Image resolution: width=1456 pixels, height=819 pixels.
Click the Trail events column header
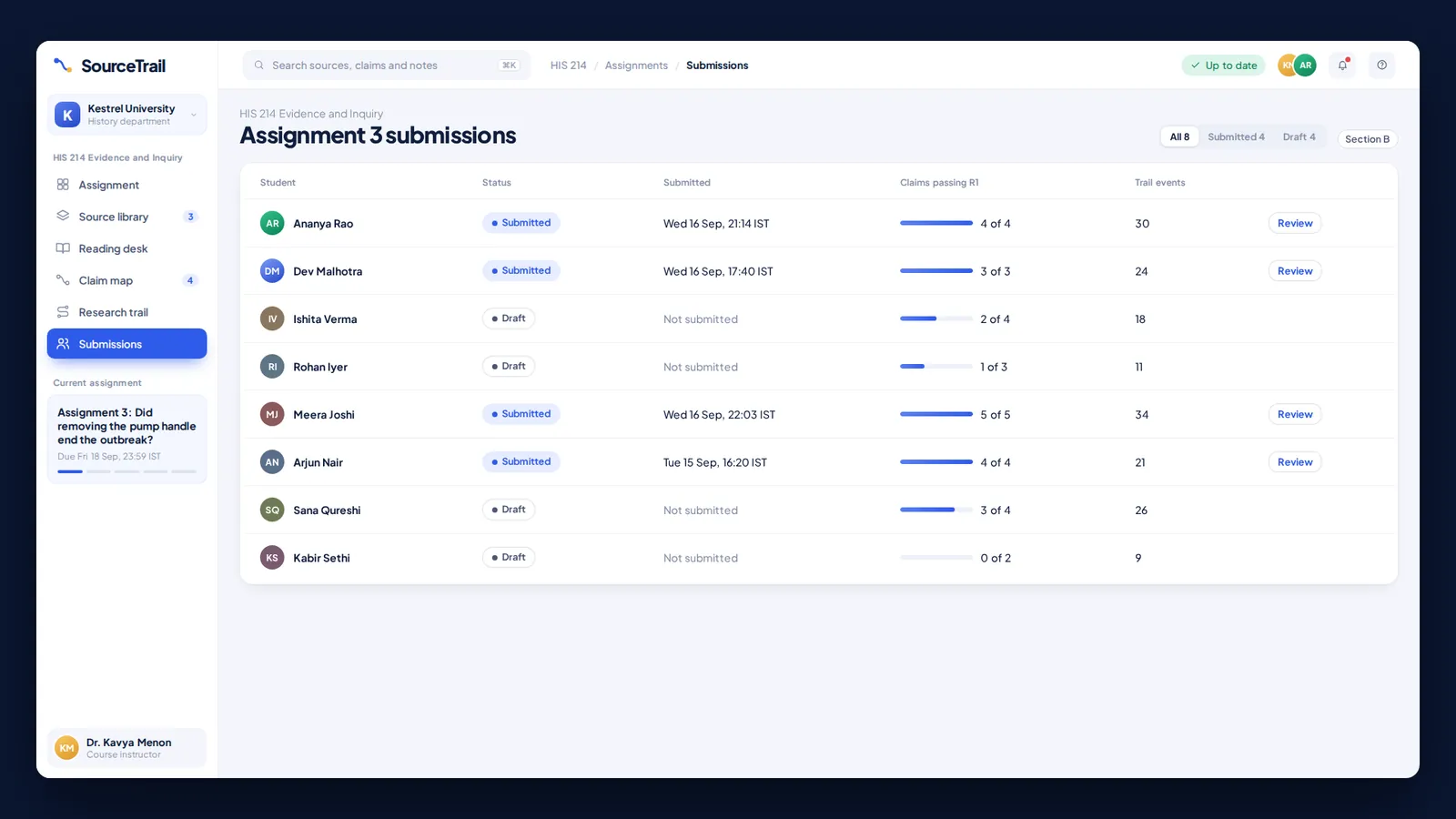pyautogui.click(x=1159, y=183)
